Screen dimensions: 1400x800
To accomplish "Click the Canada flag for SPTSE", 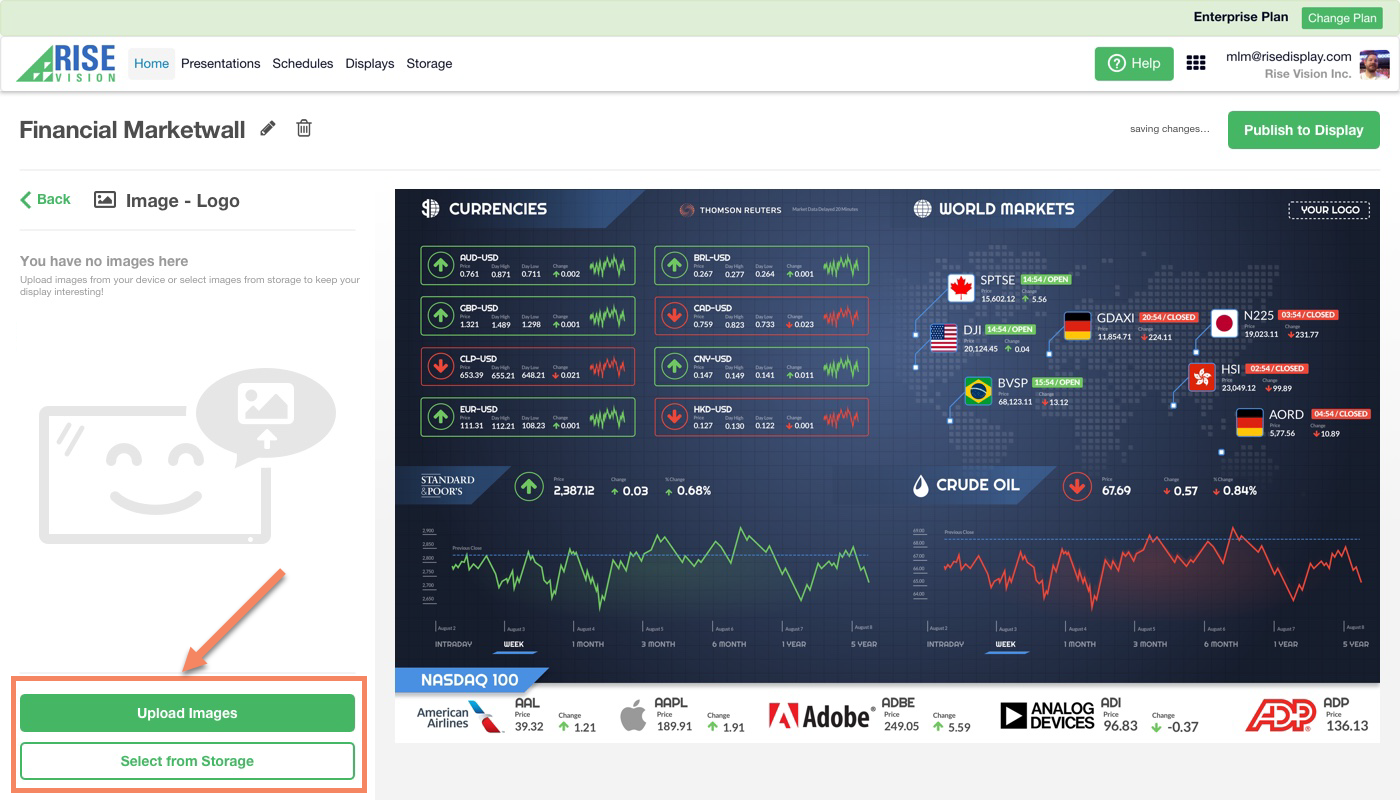I will (x=961, y=288).
